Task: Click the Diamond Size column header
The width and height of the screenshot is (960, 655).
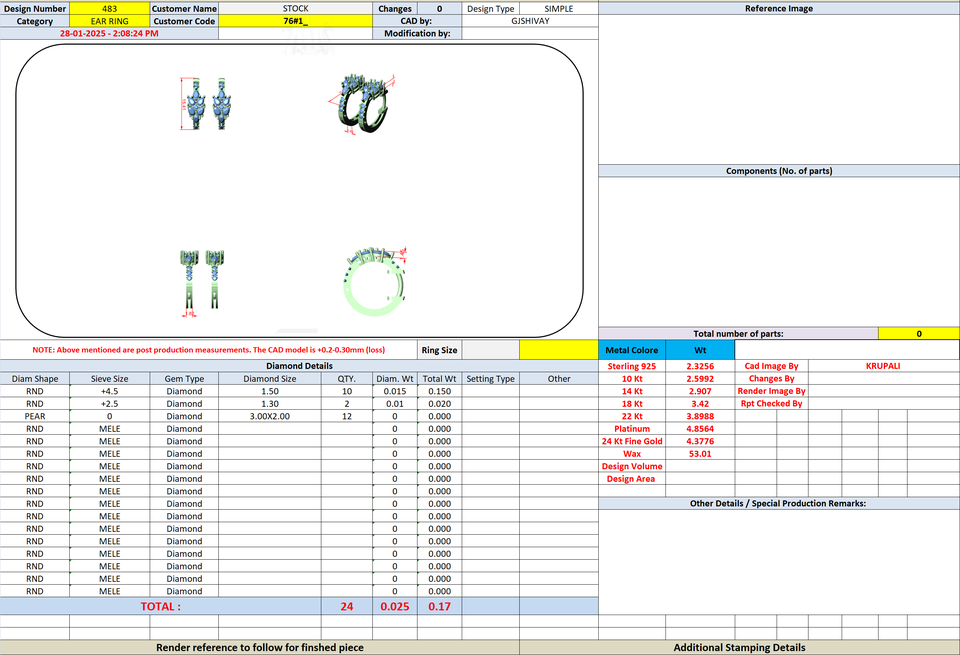Action: click(x=269, y=379)
